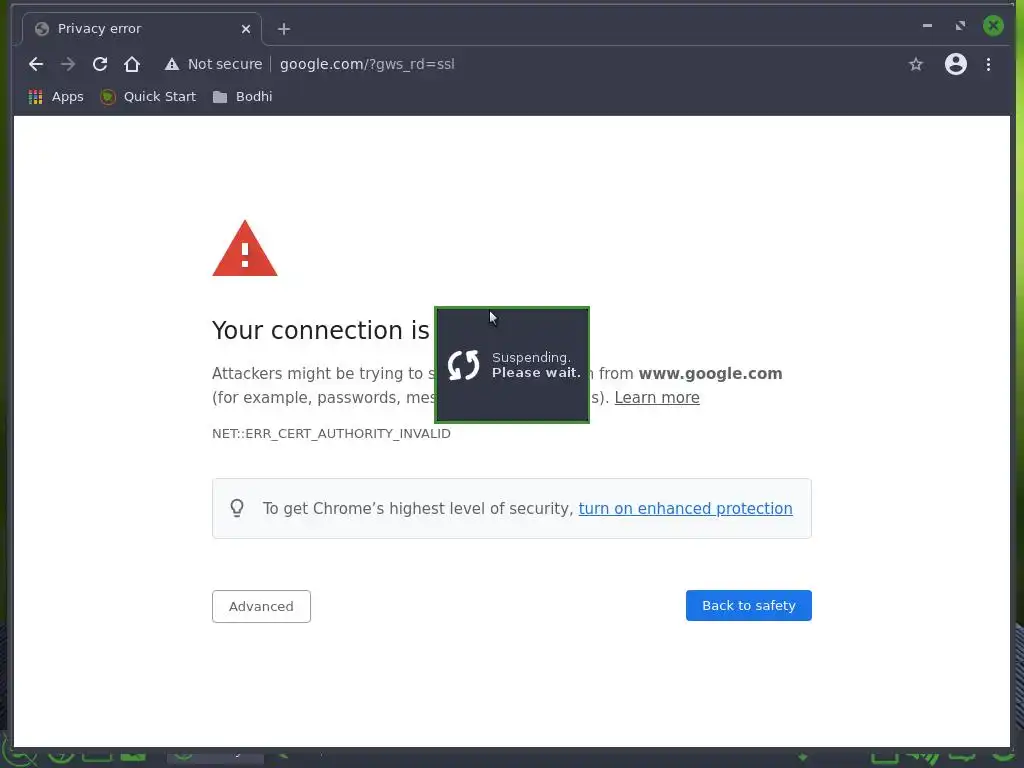Image resolution: width=1024 pixels, height=768 pixels.
Task: Click the Back to safety button
Action: pos(748,605)
